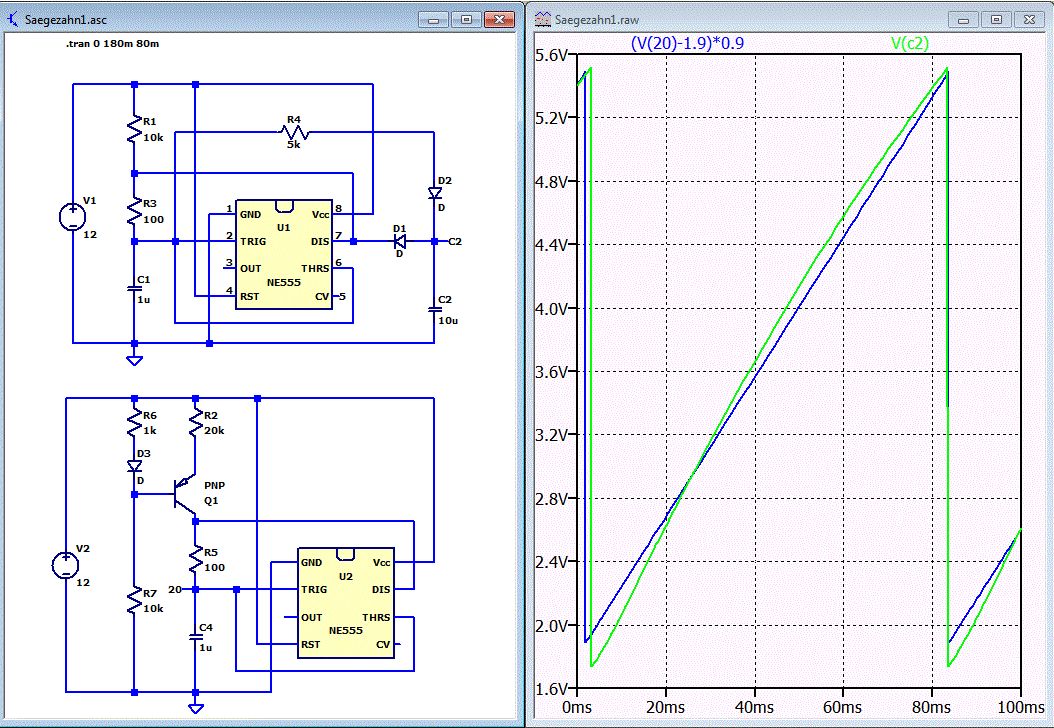Select capacitor C2 with value 10u
This screenshot has height=728, width=1054.
point(435,310)
